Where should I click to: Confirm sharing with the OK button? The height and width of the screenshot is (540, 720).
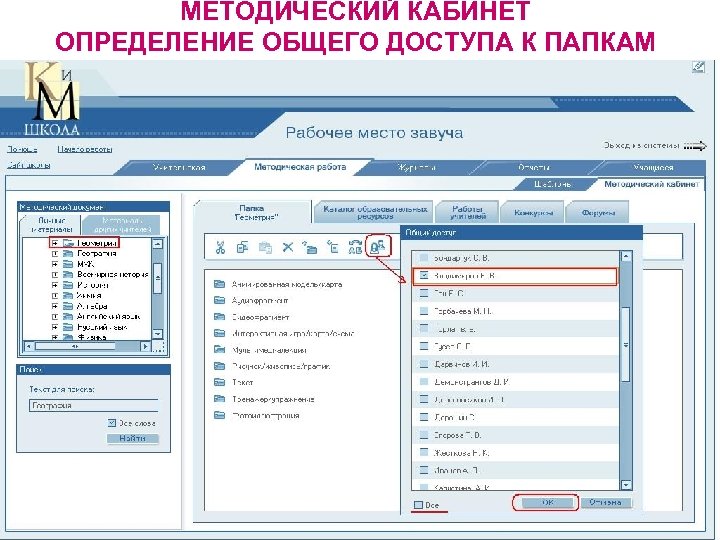[x=547, y=502]
